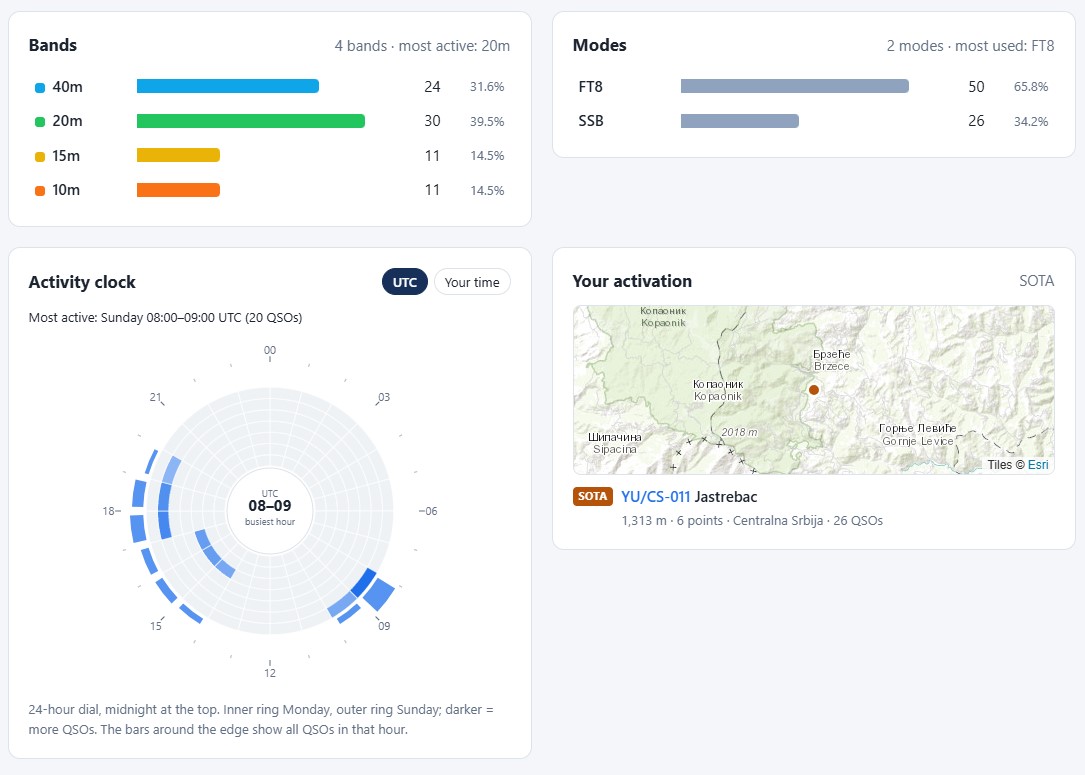1085x775 pixels.
Task: Click the 'SOTA' label in the activation header
Action: 1037,281
